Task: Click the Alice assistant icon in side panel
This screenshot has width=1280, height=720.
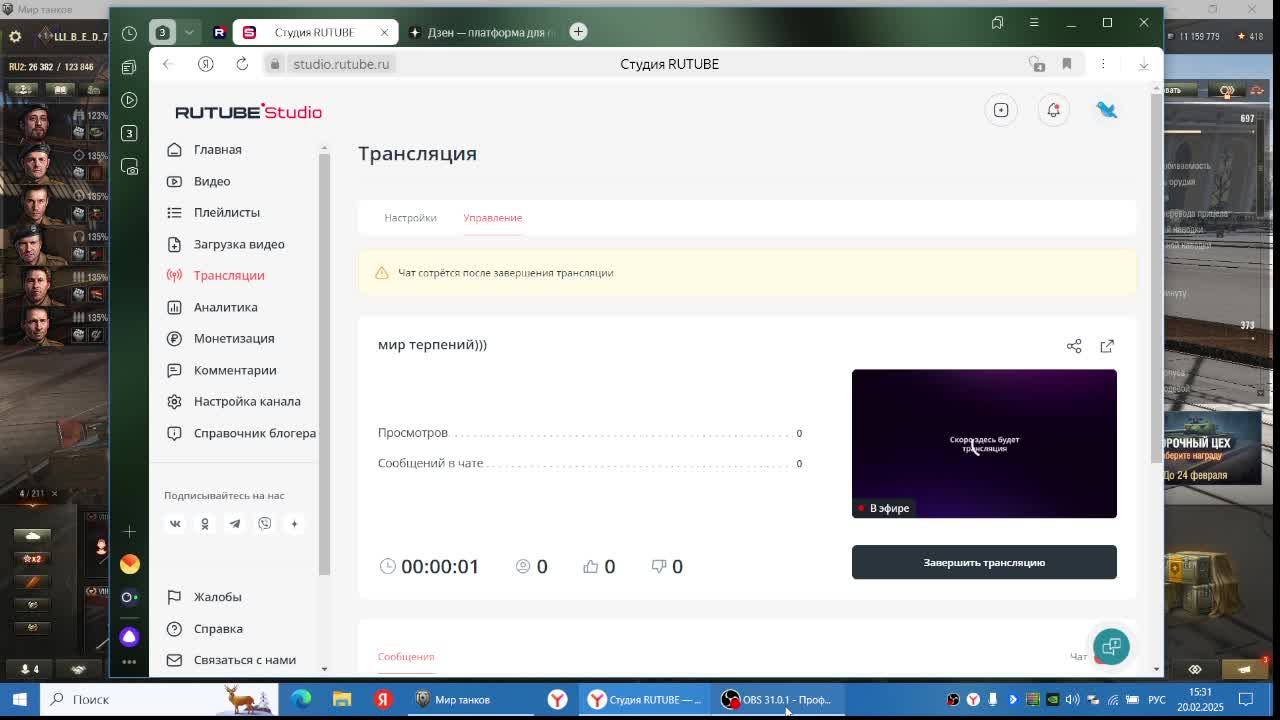Action: pyautogui.click(x=129, y=636)
